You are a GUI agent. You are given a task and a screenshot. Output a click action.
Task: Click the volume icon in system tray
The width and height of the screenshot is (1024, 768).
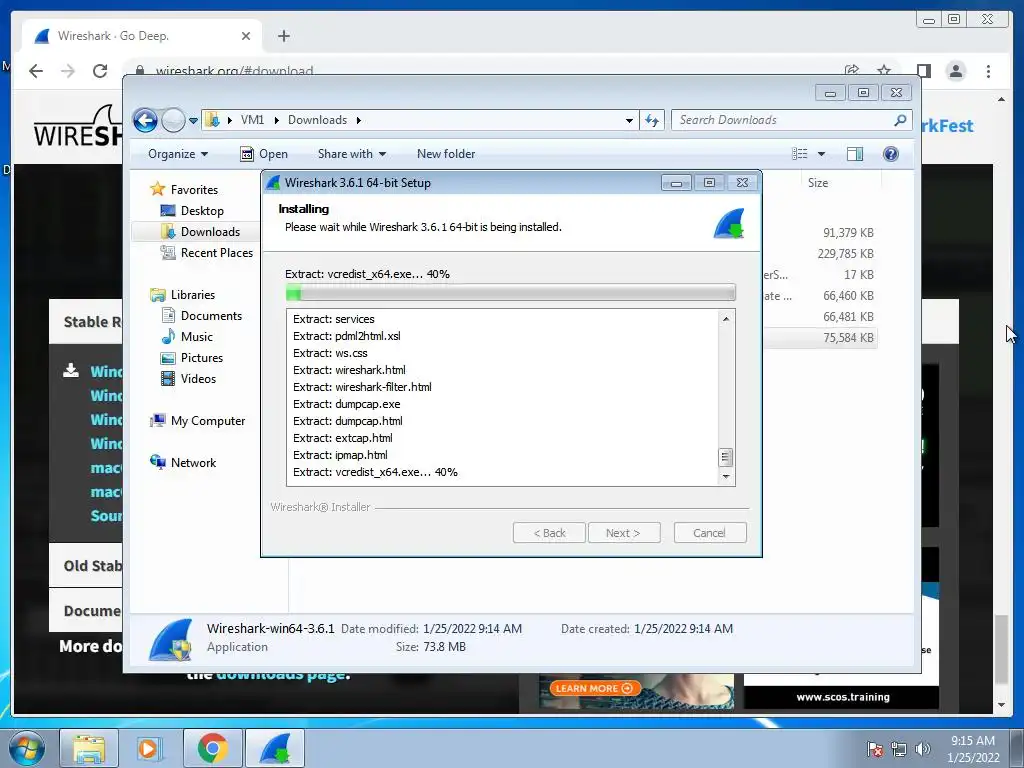click(922, 749)
